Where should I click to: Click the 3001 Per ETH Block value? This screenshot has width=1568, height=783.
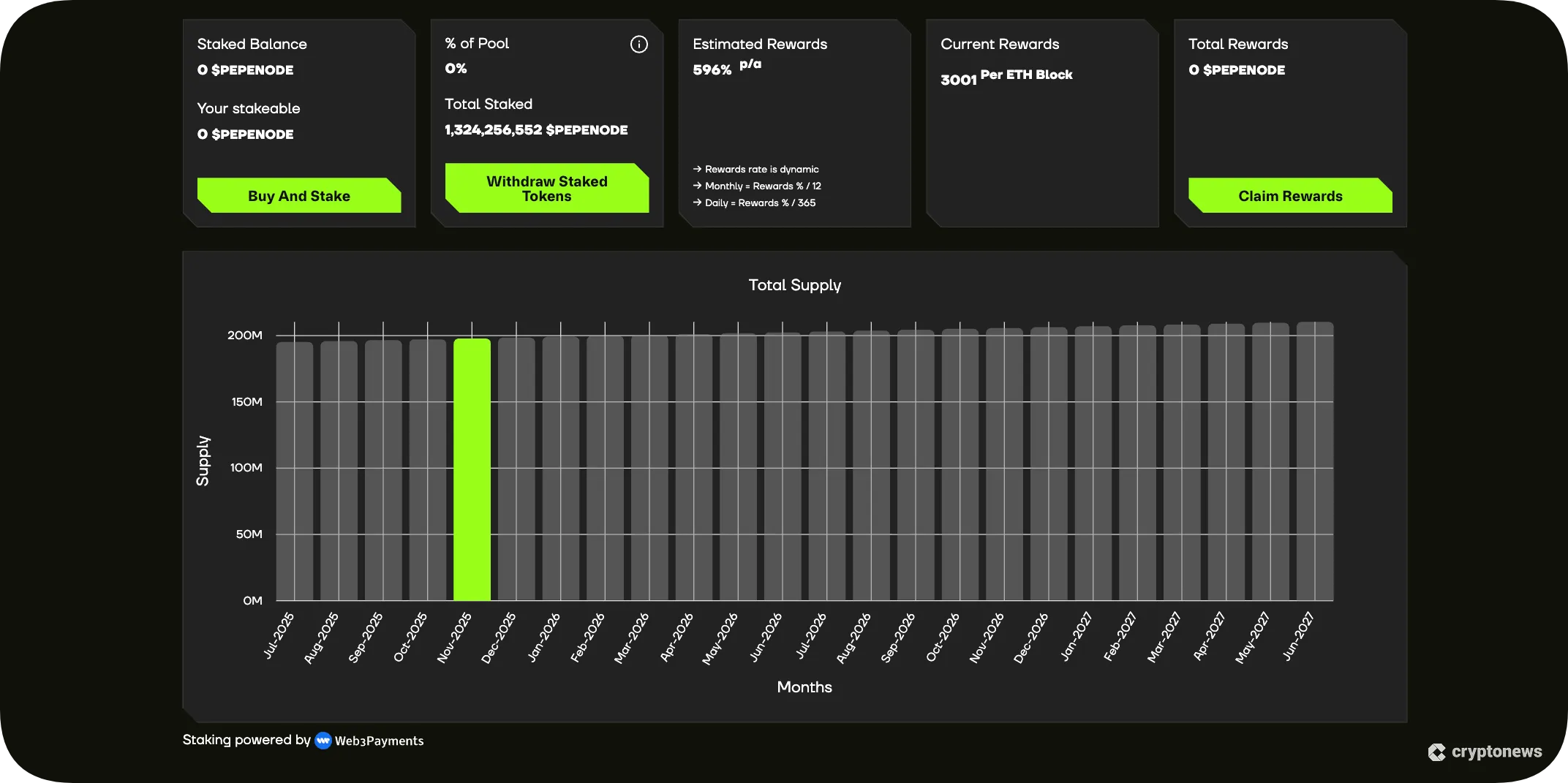point(1006,77)
